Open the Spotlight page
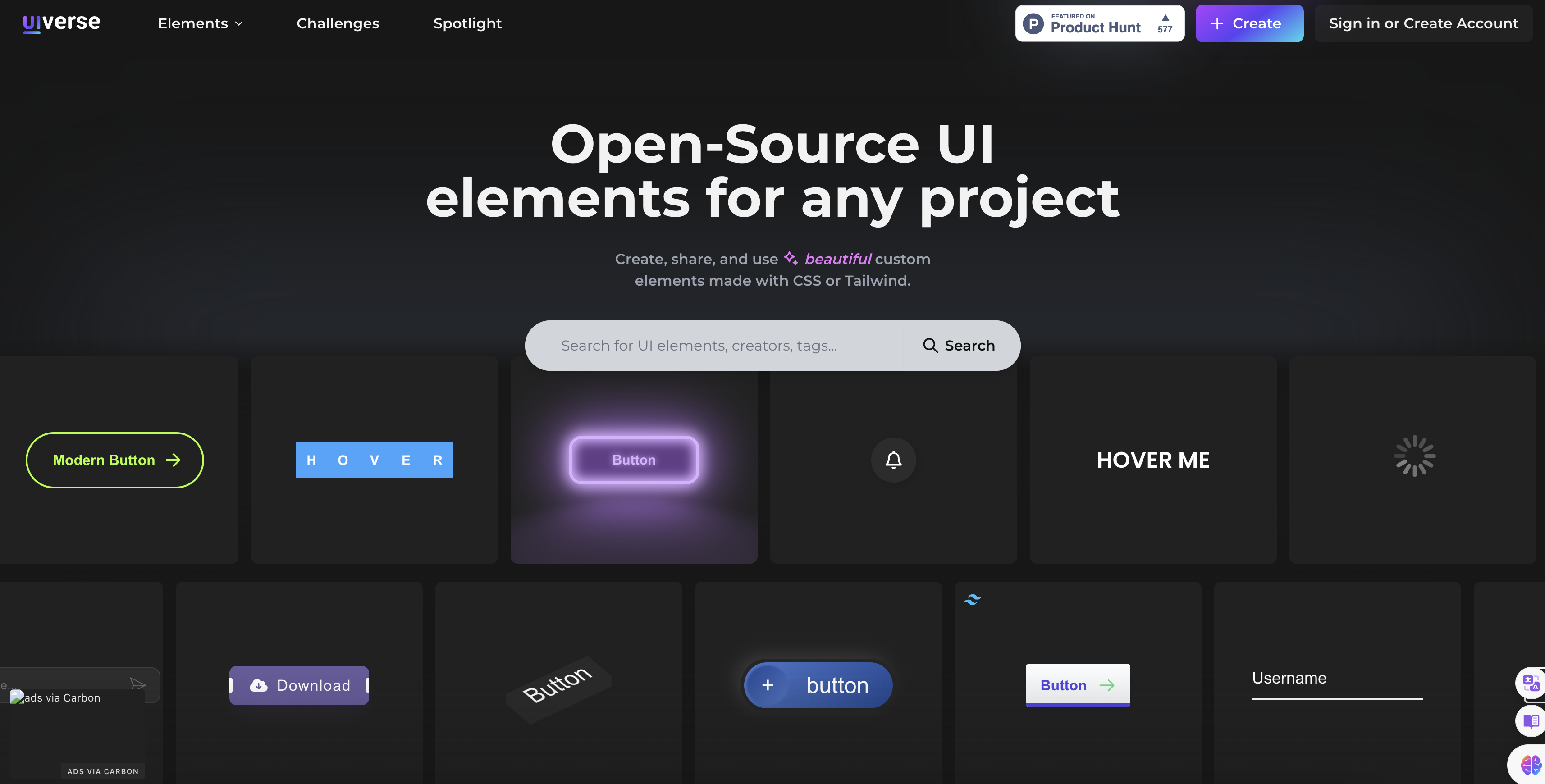The image size is (1545, 784). (467, 23)
